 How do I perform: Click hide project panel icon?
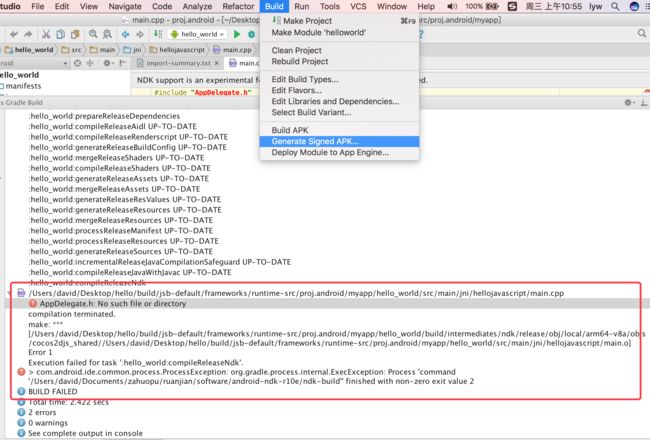click(122, 63)
